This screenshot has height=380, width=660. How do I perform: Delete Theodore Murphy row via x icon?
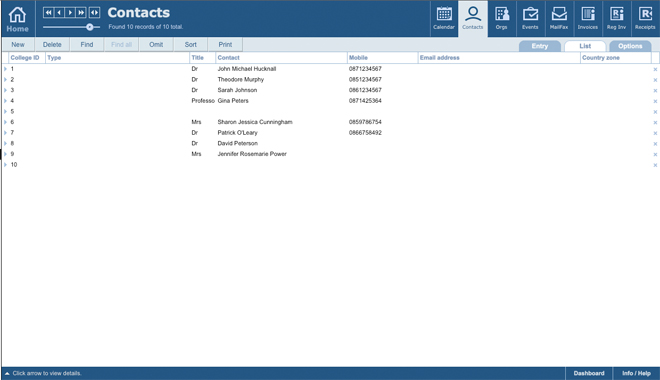(655, 80)
